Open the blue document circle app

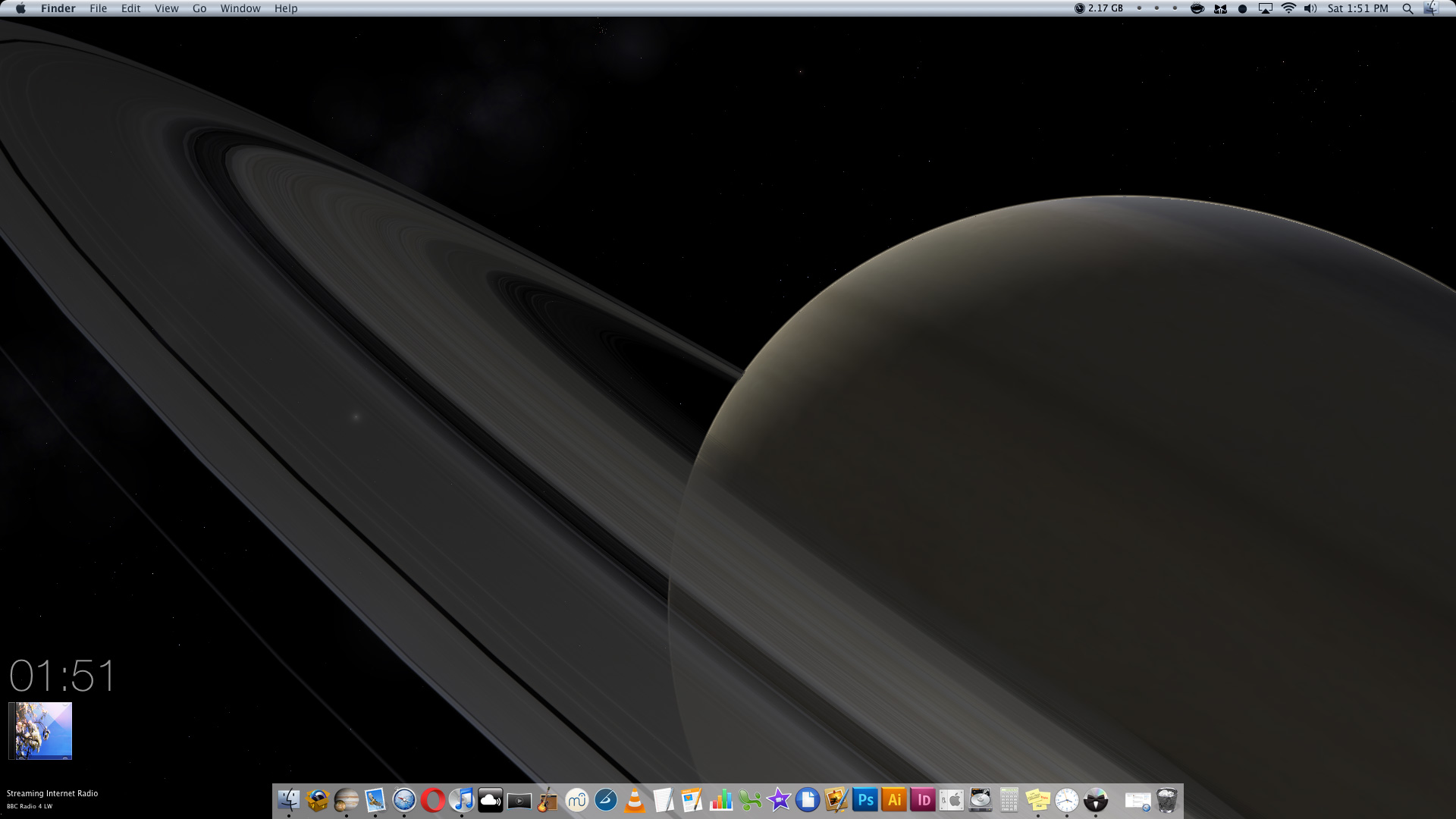[808, 800]
